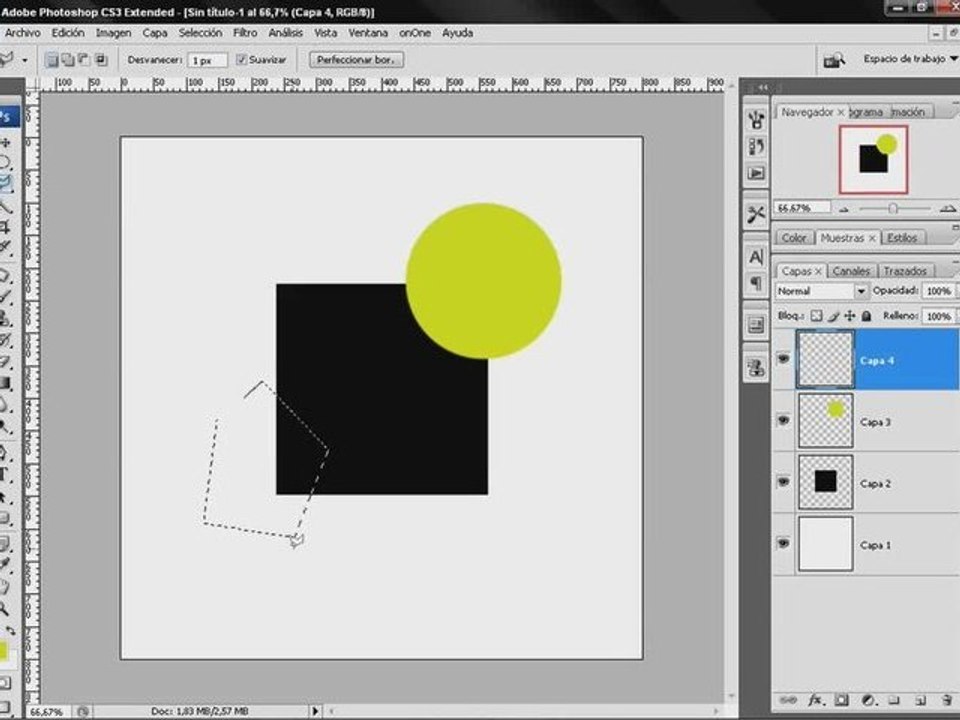Open the Archivo menu
This screenshot has height=720, width=960.
point(23,33)
